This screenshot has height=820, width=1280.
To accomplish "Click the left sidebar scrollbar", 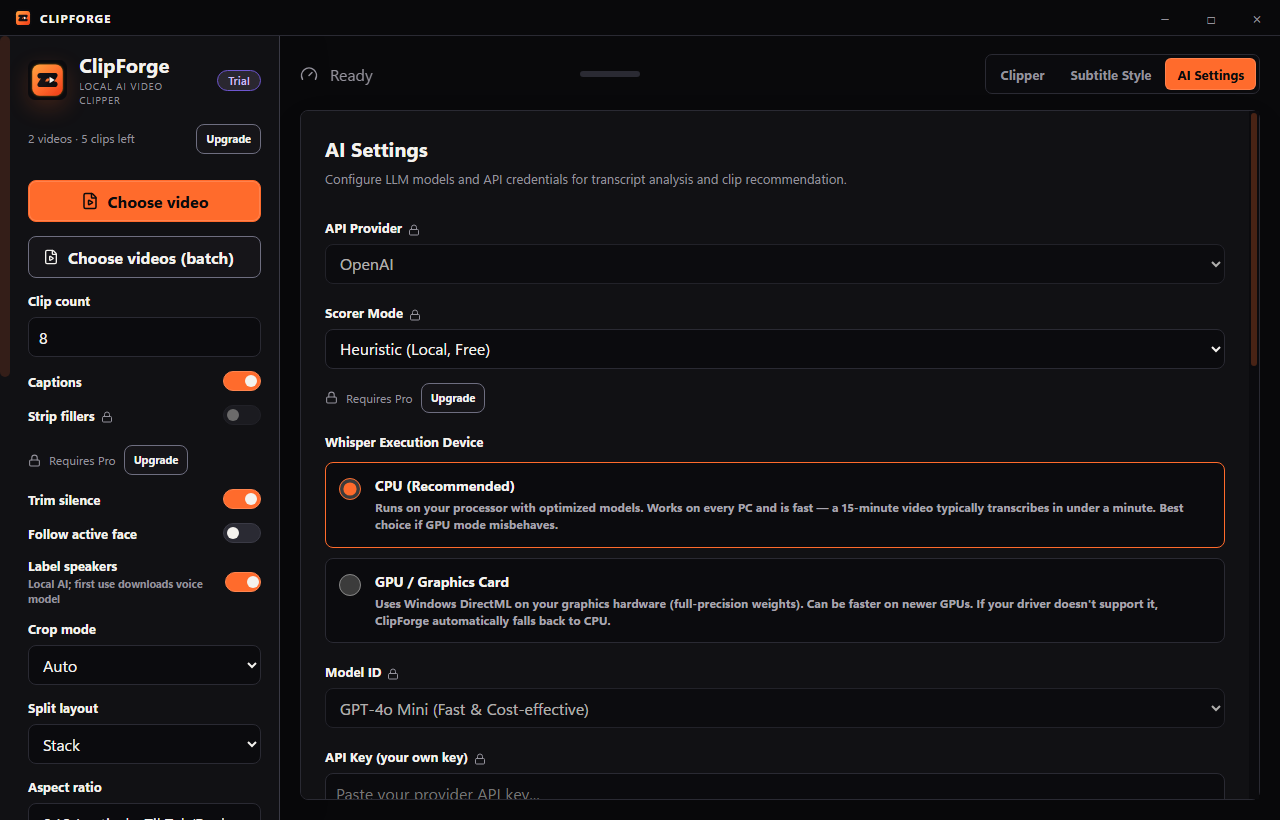I will [x=6, y=206].
